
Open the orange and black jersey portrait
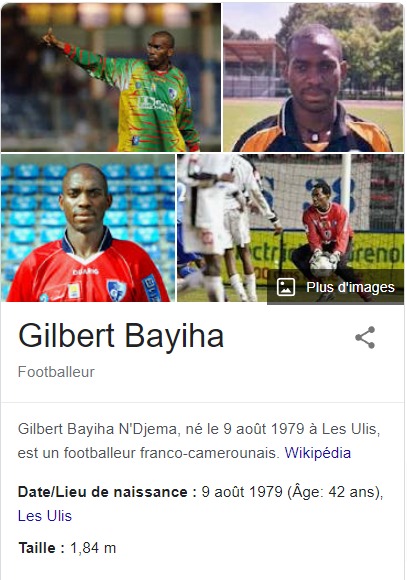pyautogui.click(x=313, y=77)
